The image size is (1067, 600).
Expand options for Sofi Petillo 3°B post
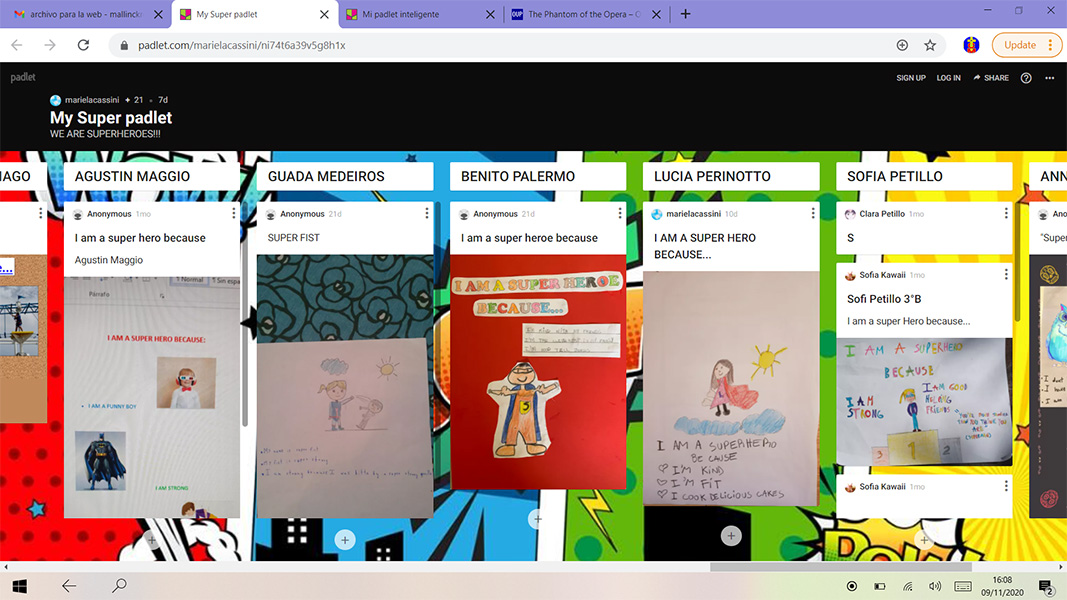(x=1006, y=275)
